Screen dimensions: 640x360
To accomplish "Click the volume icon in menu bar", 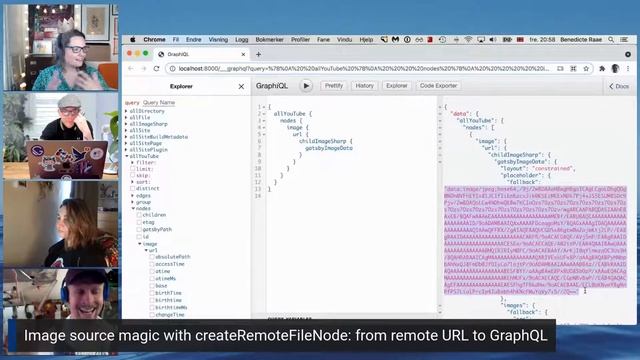I will click(x=493, y=40).
